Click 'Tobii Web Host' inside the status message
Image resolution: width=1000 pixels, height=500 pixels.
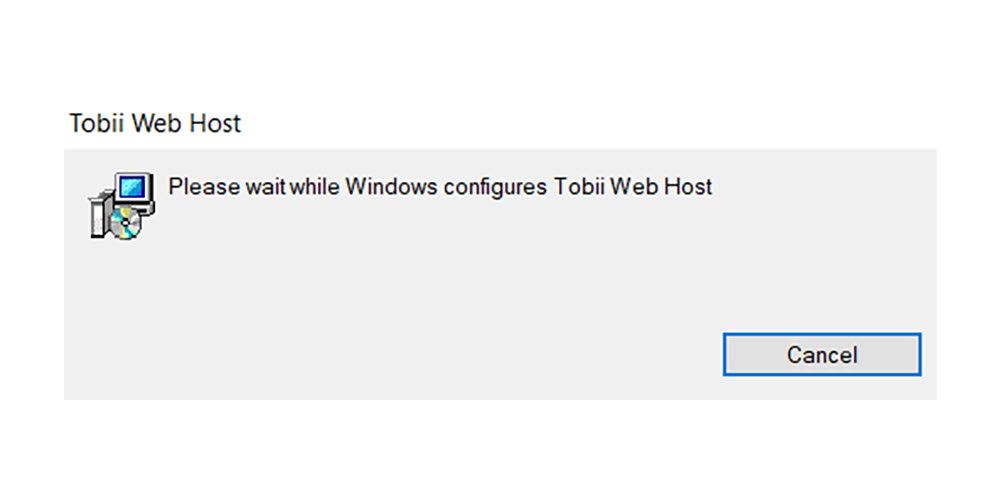[633, 187]
